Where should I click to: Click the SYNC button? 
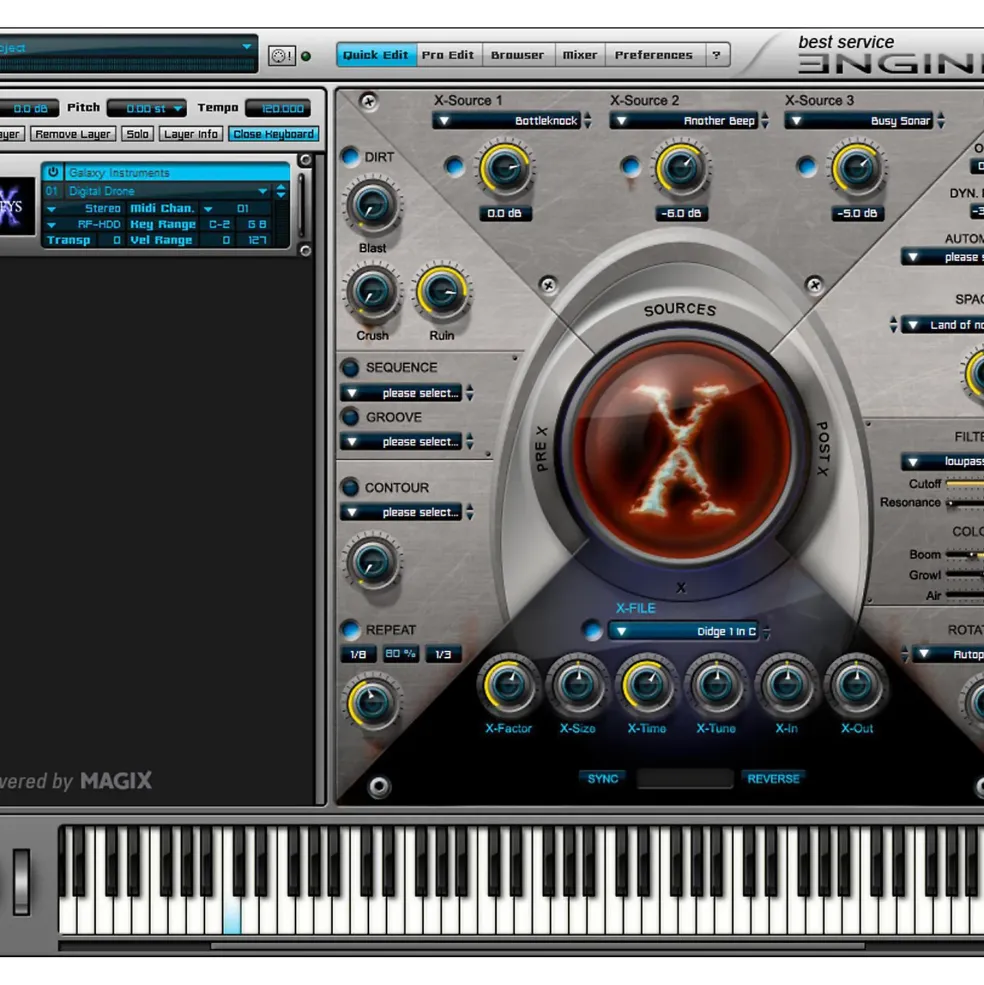tap(603, 778)
